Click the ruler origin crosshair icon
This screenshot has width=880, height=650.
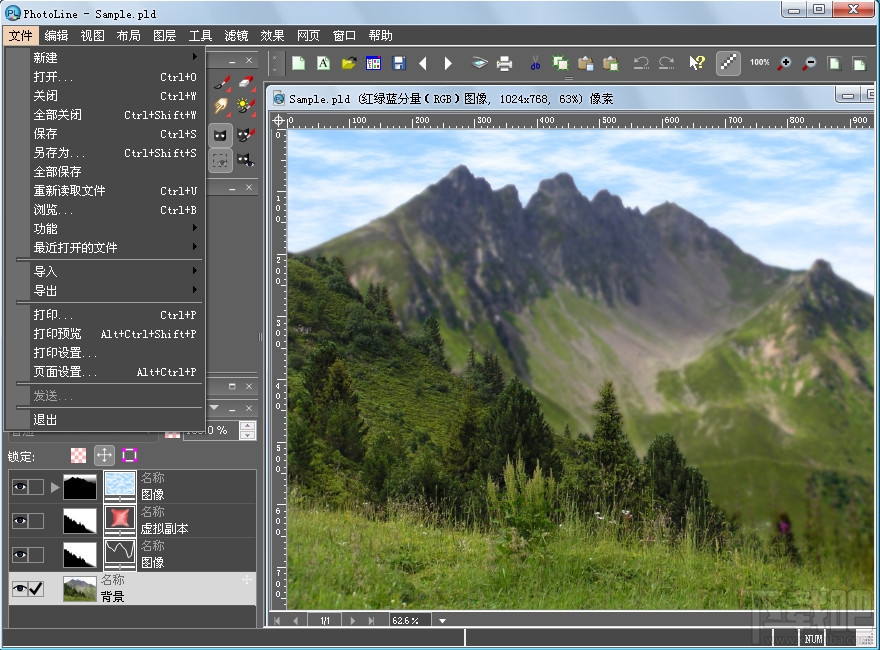(x=278, y=121)
